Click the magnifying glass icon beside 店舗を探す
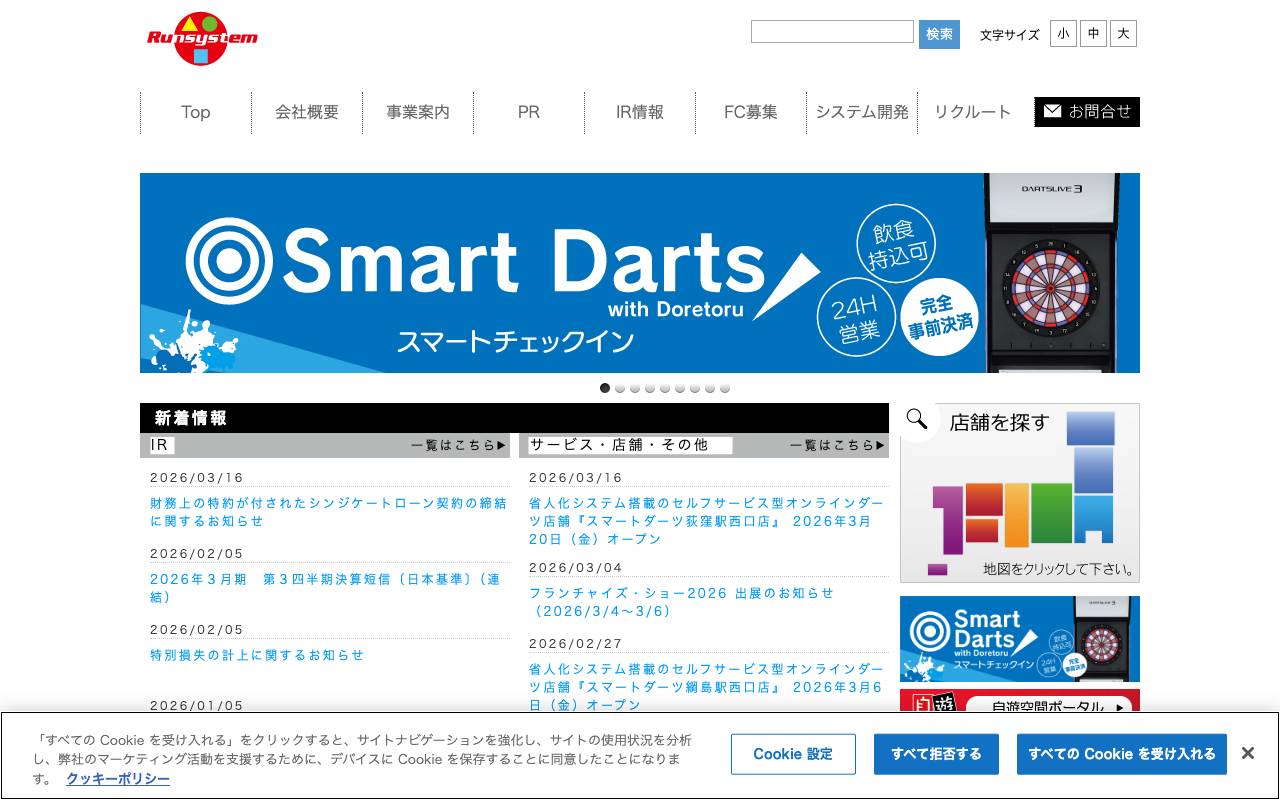The height and width of the screenshot is (800, 1280). (x=916, y=420)
